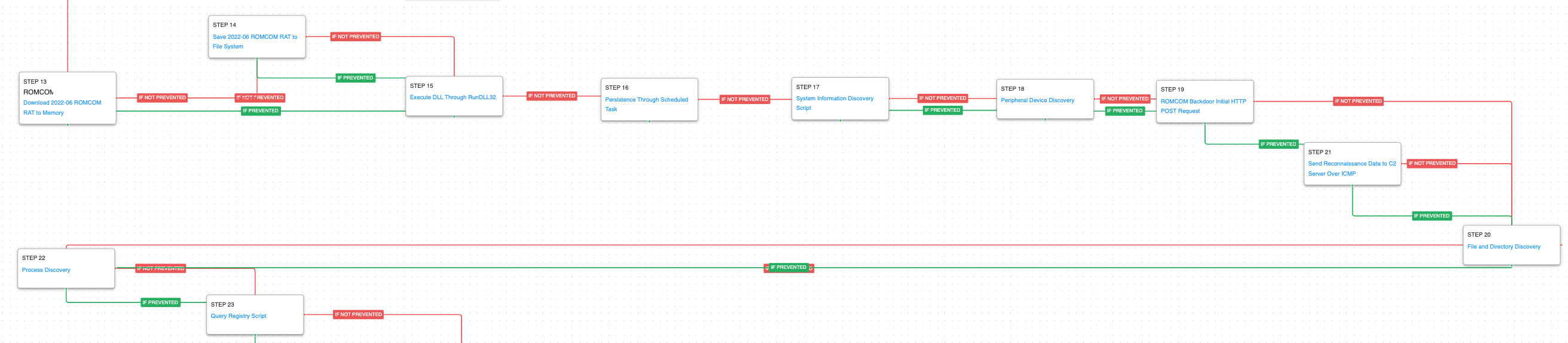Click IF PREVENTED label between Steps 17 and 18

point(942,111)
